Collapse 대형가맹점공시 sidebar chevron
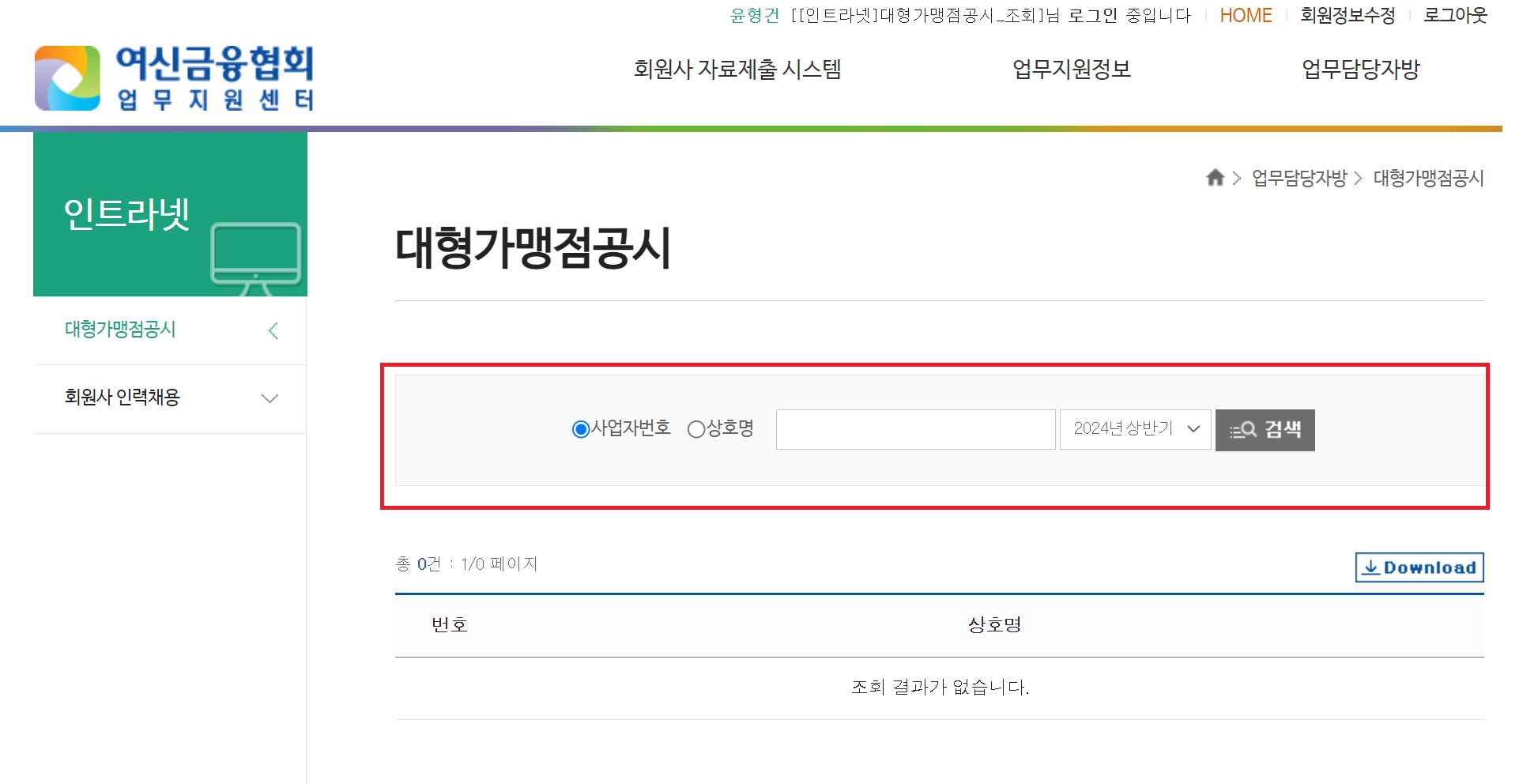 pos(273,330)
